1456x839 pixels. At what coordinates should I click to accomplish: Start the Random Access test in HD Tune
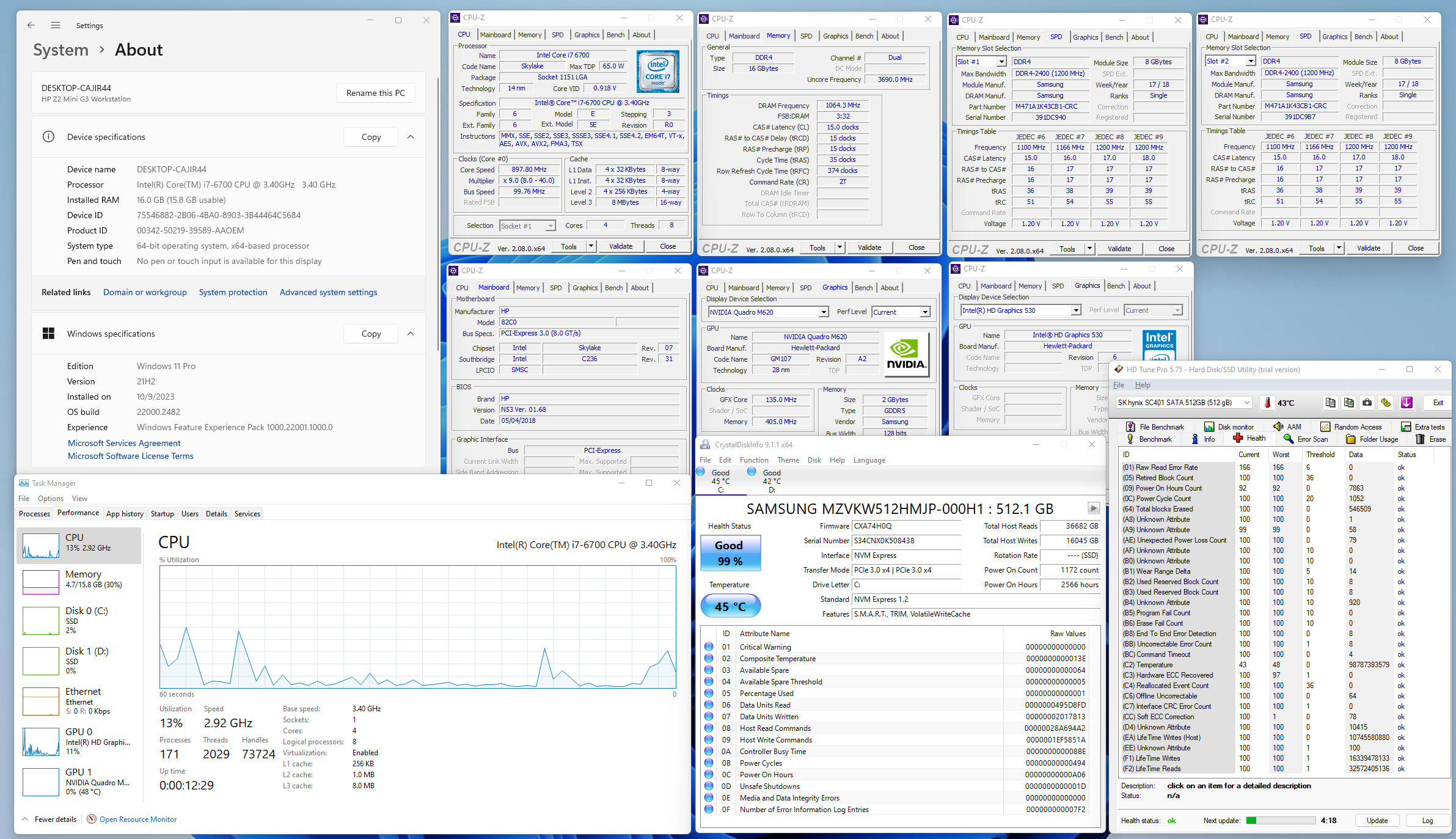tap(1352, 426)
